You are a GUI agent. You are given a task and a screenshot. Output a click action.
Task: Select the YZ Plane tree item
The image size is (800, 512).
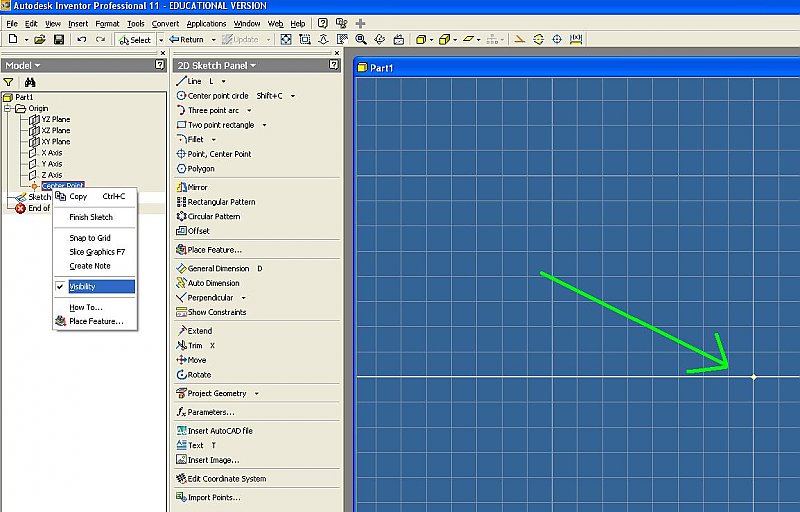tap(55, 119)
